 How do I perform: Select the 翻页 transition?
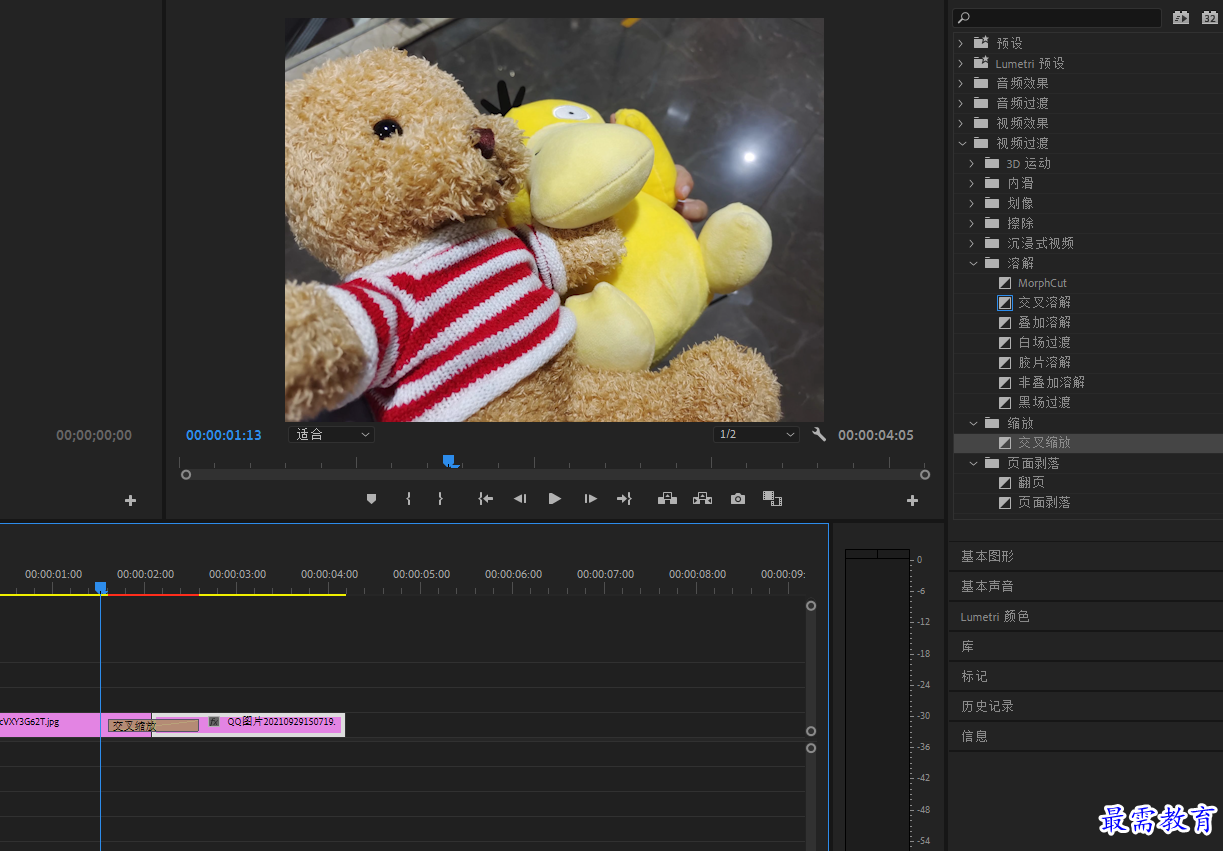1031,482
